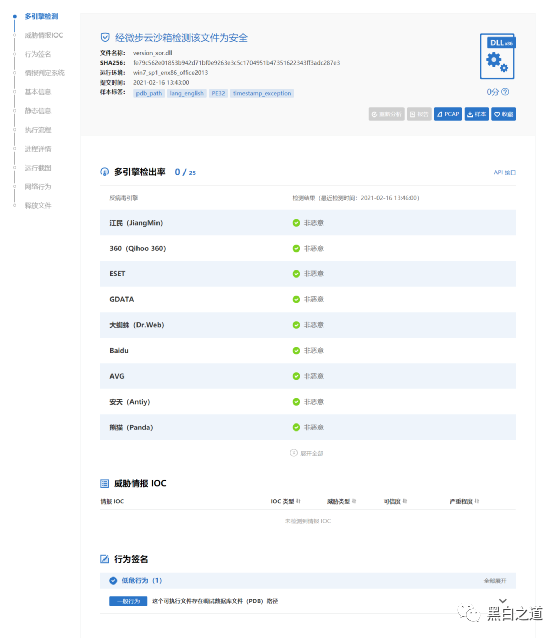Jump to 静态信息 in the sidebar
This screenshot has height=638, width=560.
(38, 111)
